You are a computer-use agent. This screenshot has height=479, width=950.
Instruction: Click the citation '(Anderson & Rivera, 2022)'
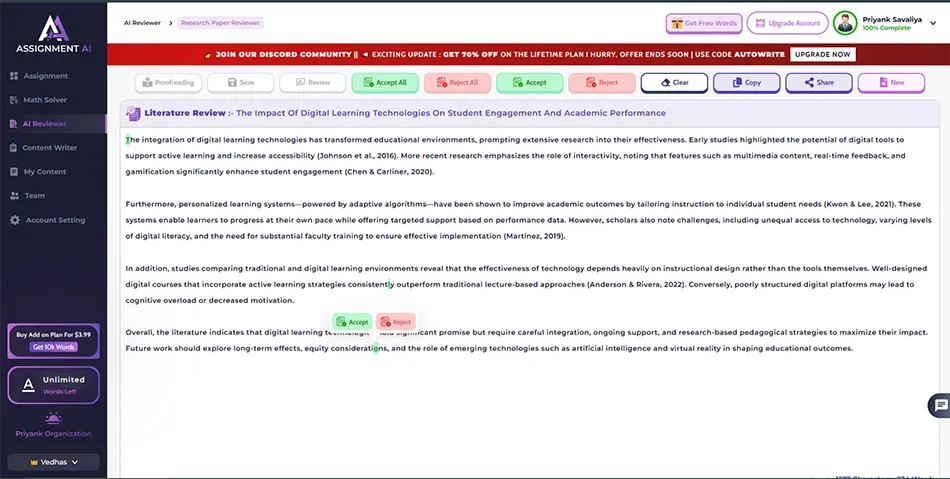636,285
